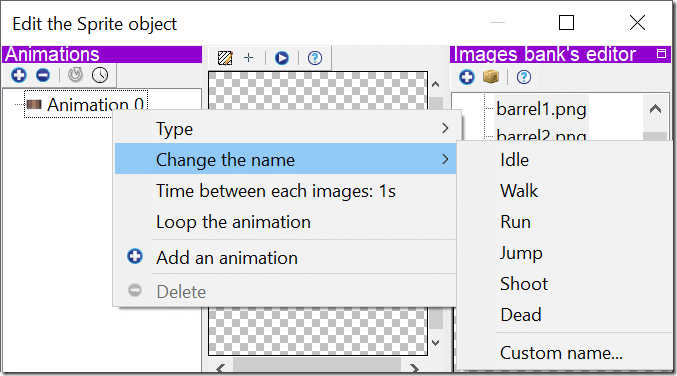Click the preview vertical scrollbar up arrow
Screen dimensions: 677x376
(436, 84)
